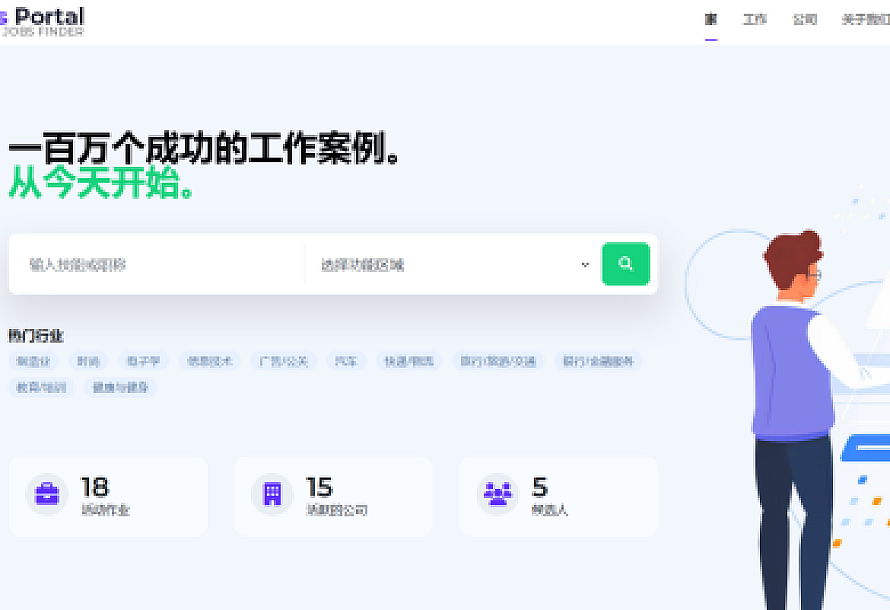Click the 健康与健身 industry tag
Screen dimensions: 890x610
click(x=120, y=387)
